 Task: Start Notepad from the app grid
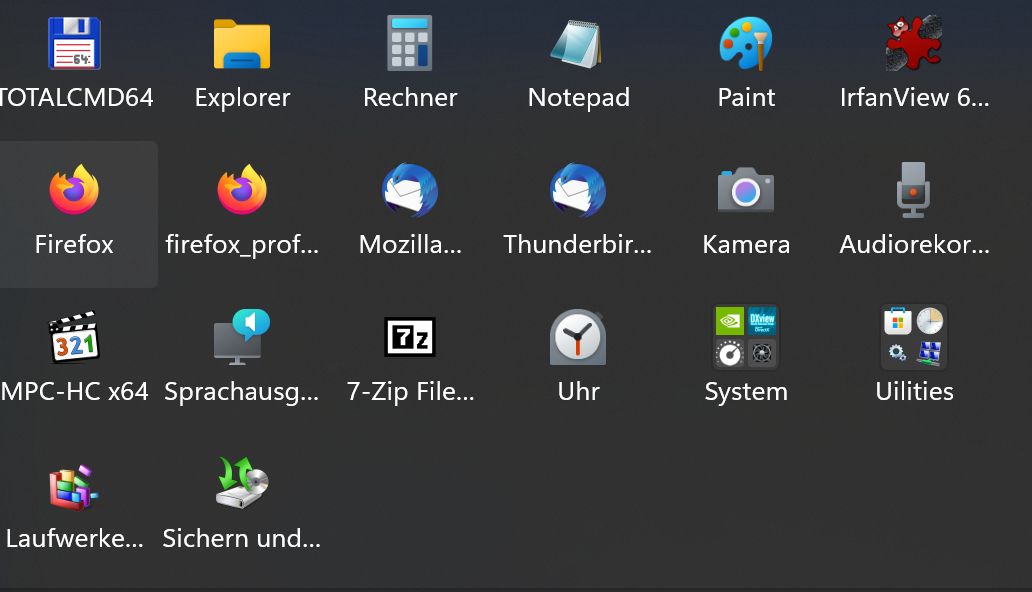click(577, 43)
